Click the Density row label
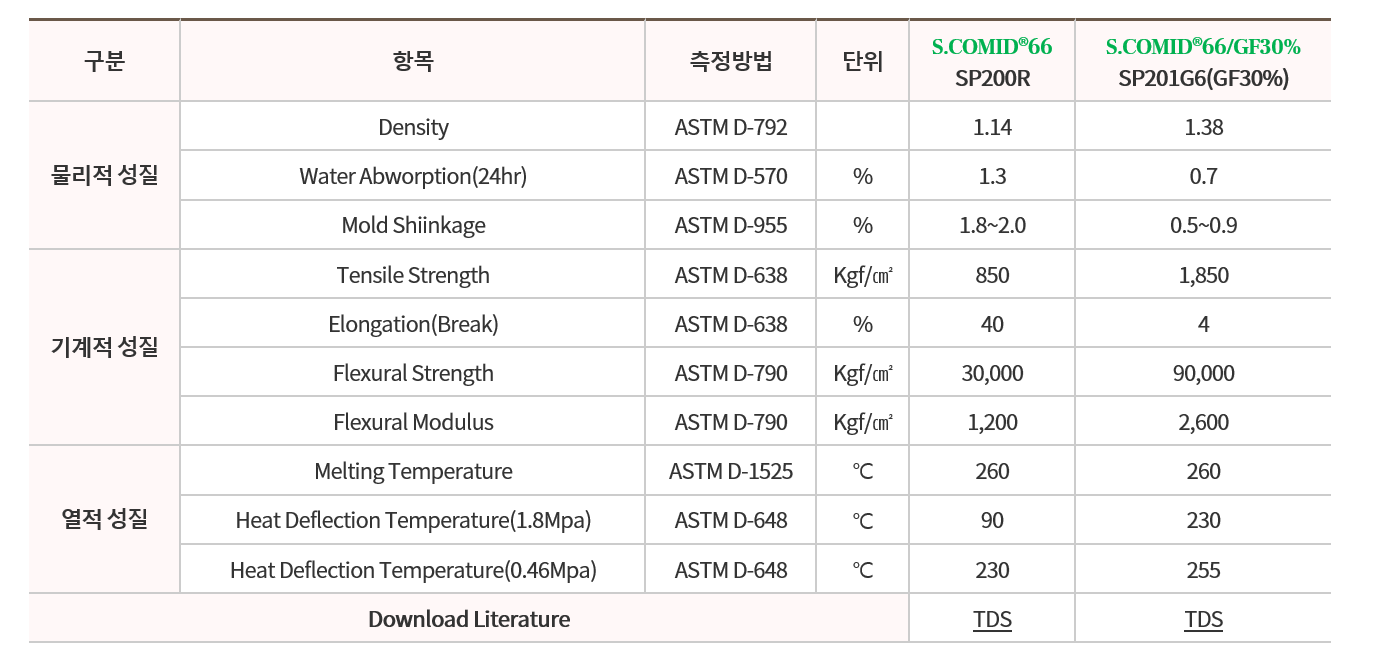Image resolution: width=1380 pixels, height=671 pixels. [413, 128]
